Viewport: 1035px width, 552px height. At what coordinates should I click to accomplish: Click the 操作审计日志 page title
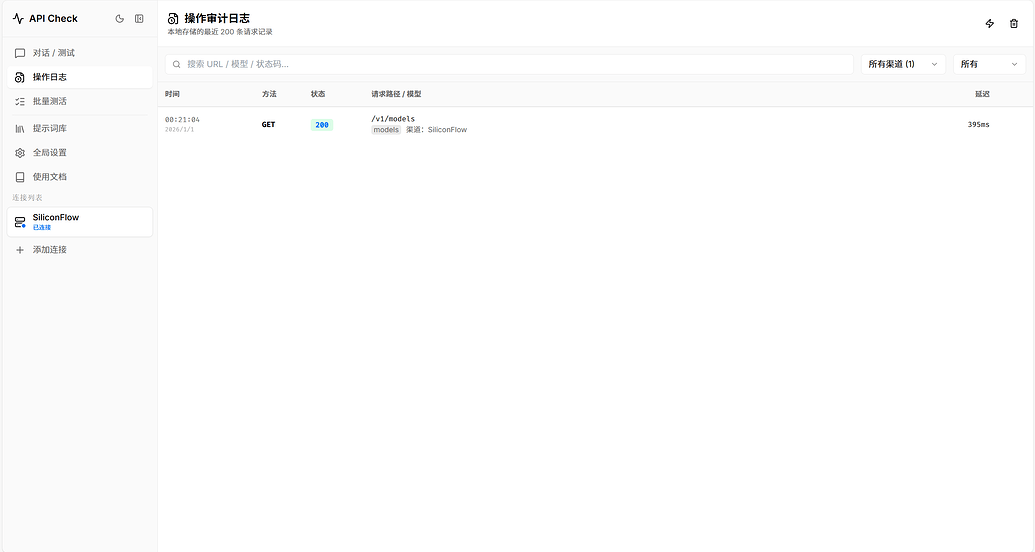(x=217, y=18)
